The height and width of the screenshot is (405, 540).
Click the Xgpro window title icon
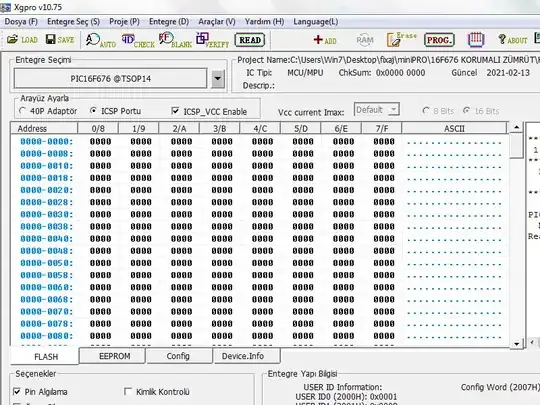pyautogui.click(x=5, y=7)
